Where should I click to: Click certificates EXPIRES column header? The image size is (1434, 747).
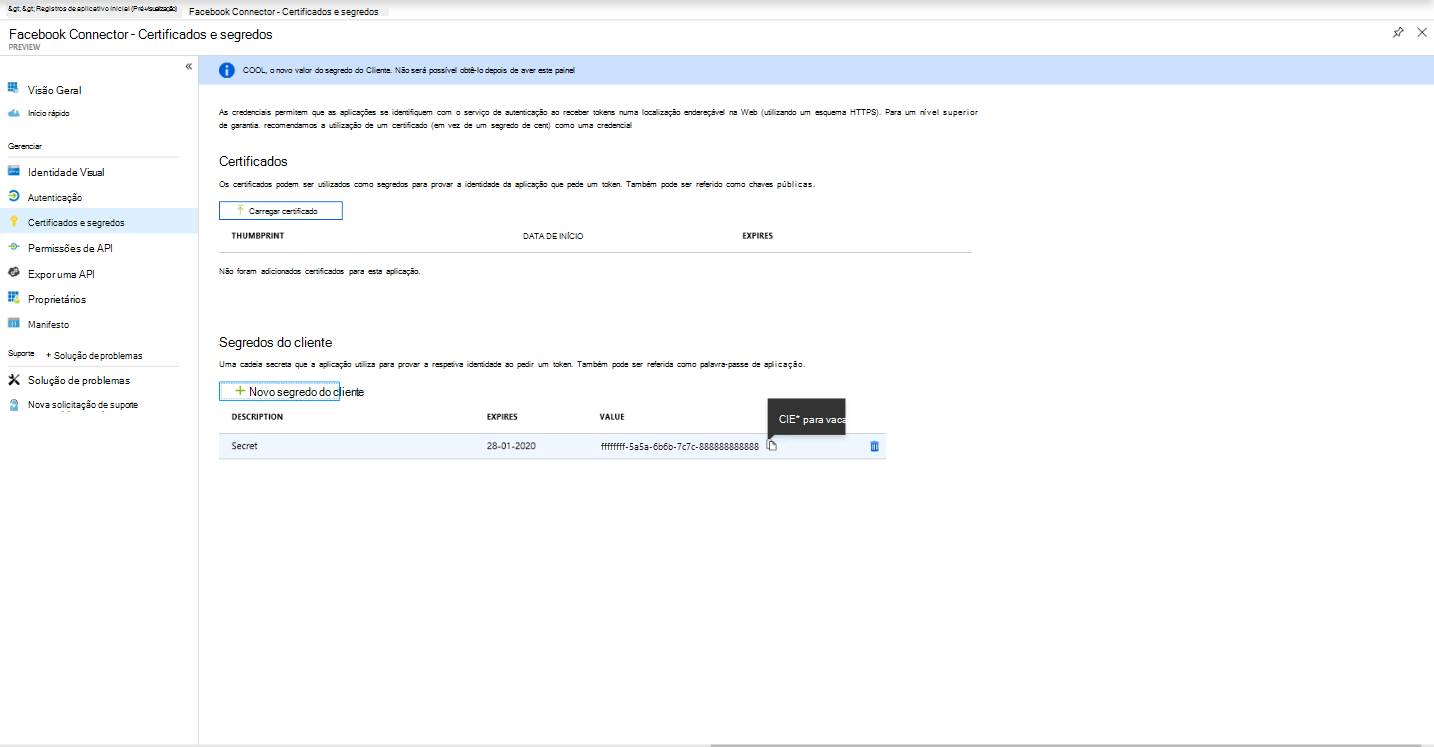757,236
